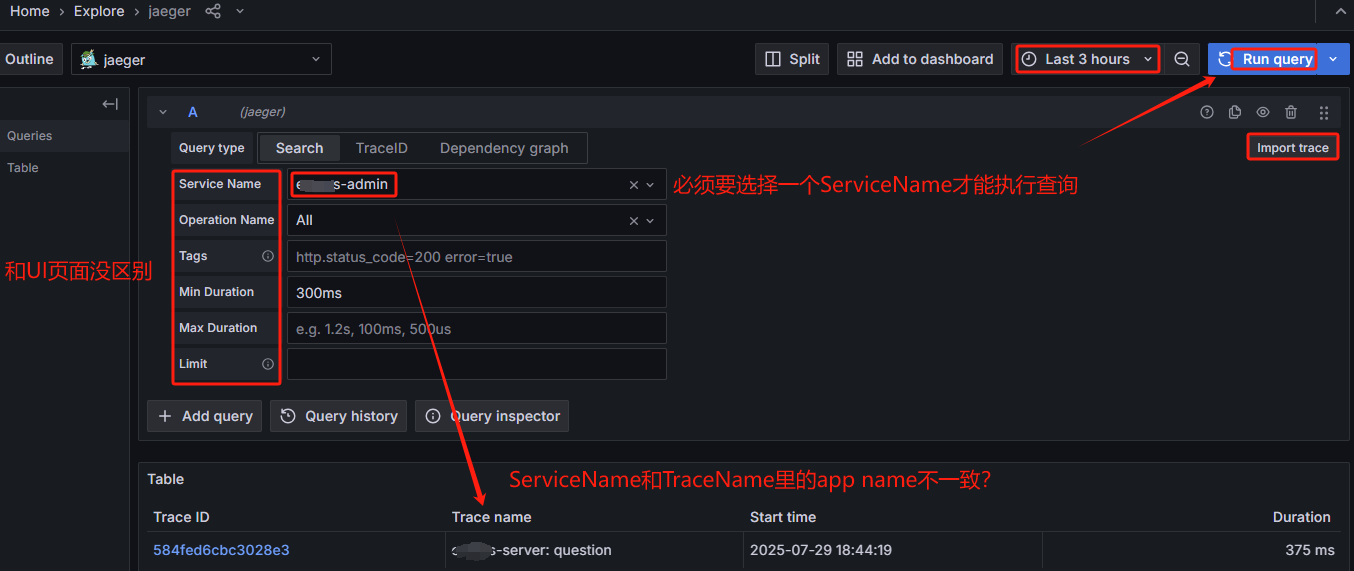Open the Operation Name dropdown
This screenshot has width=1354, height=571.
click(651, 221)
